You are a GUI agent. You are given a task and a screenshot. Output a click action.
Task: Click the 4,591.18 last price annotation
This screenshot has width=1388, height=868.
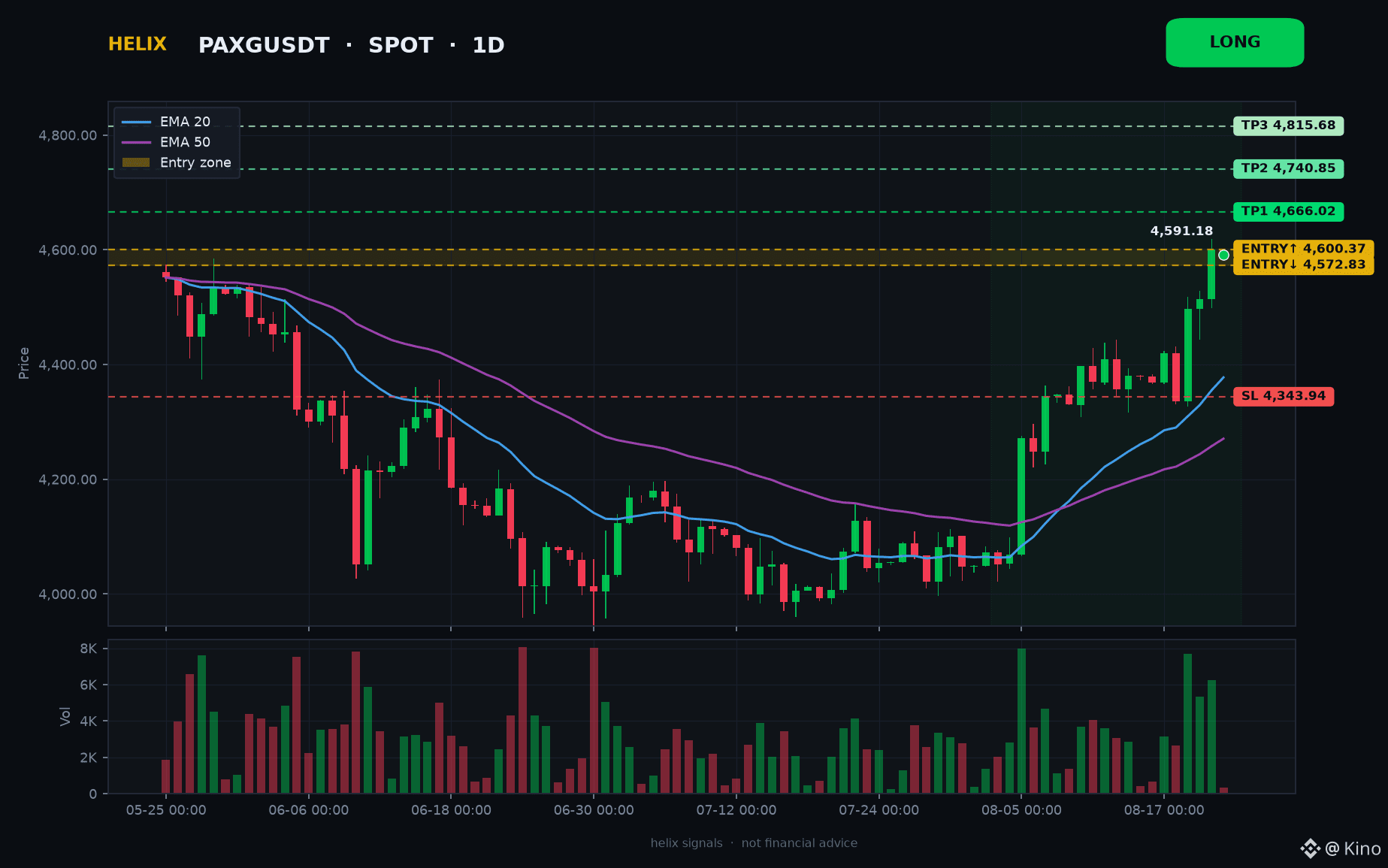tap(1181, 231)
